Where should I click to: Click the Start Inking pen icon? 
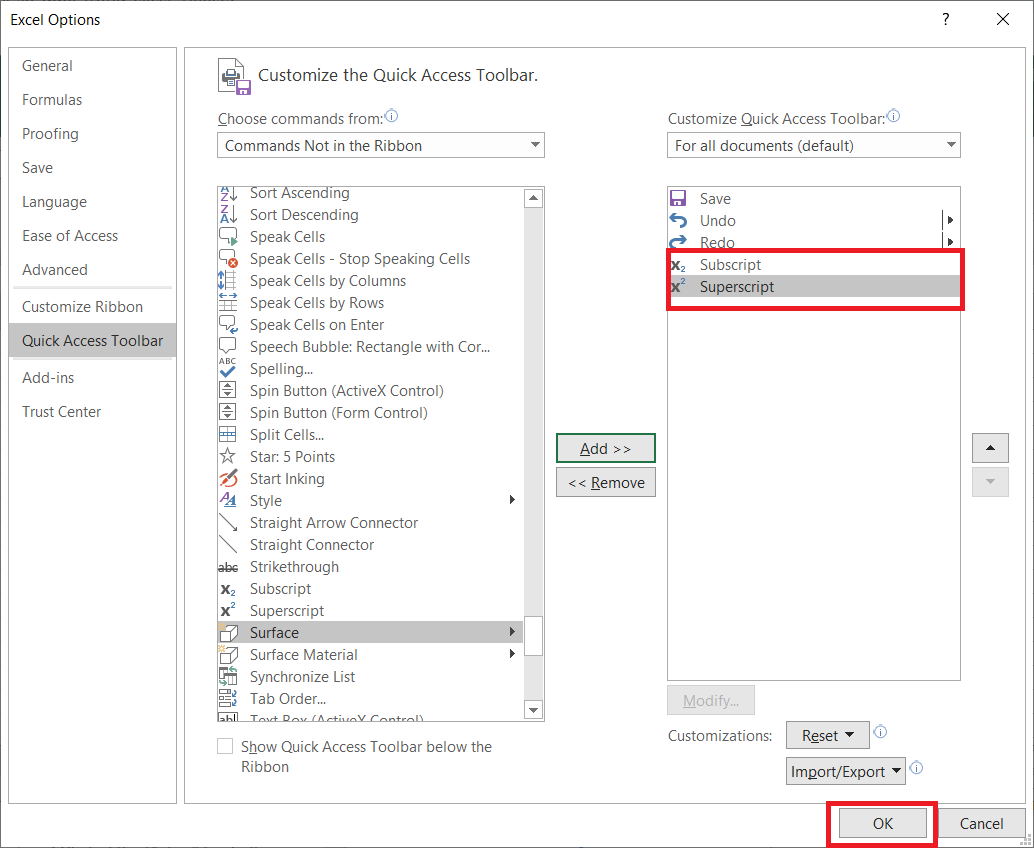click(228, 478)
